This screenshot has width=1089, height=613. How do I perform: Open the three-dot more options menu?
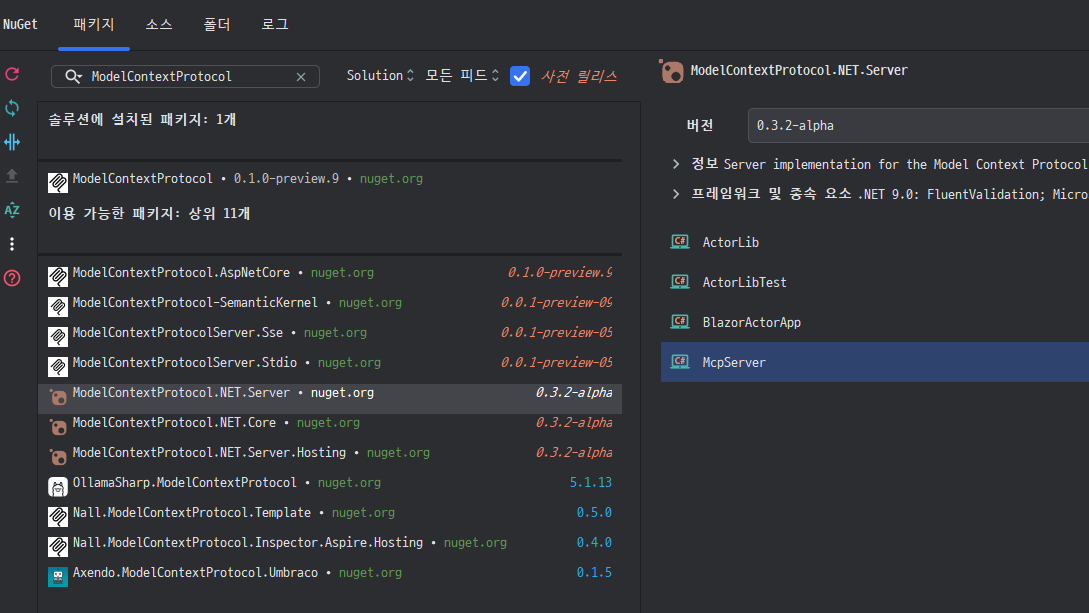coord(12,244)
